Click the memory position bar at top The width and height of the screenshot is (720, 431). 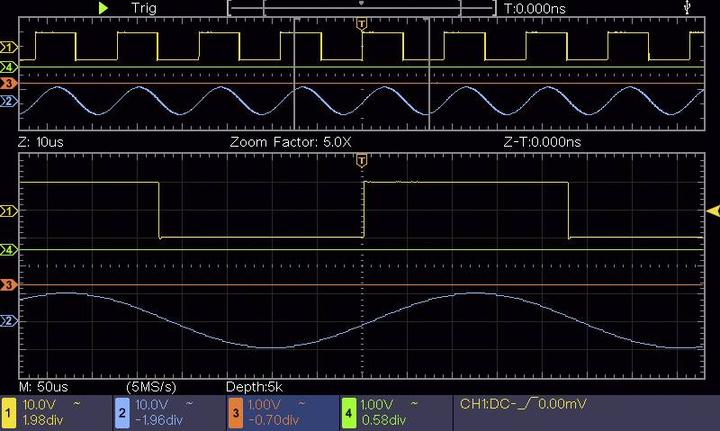(361, 8)
